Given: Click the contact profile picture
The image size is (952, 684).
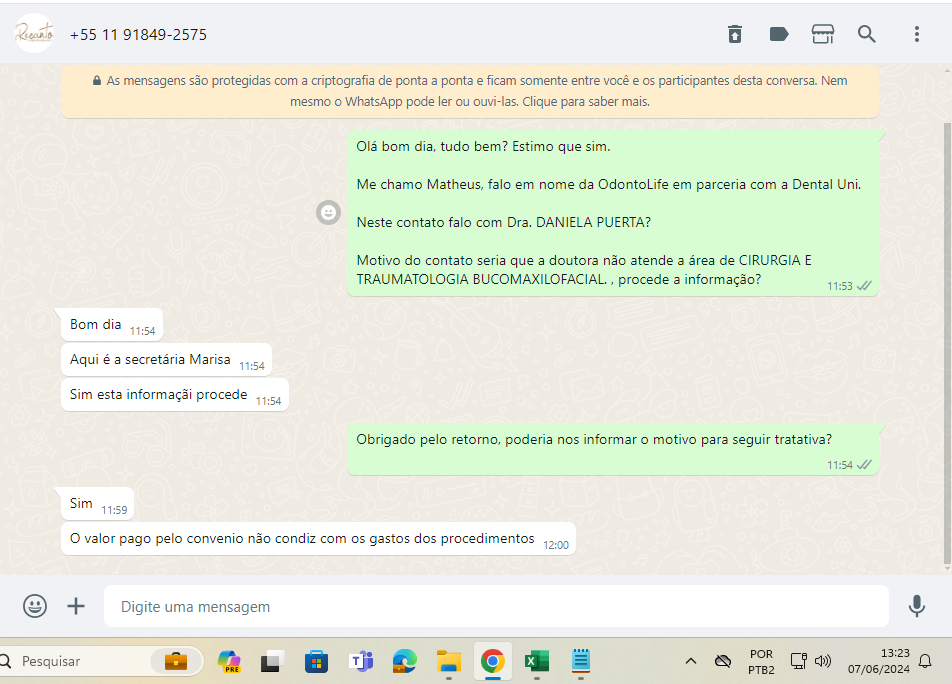Looking at the screenshot, I should [35, 34].
